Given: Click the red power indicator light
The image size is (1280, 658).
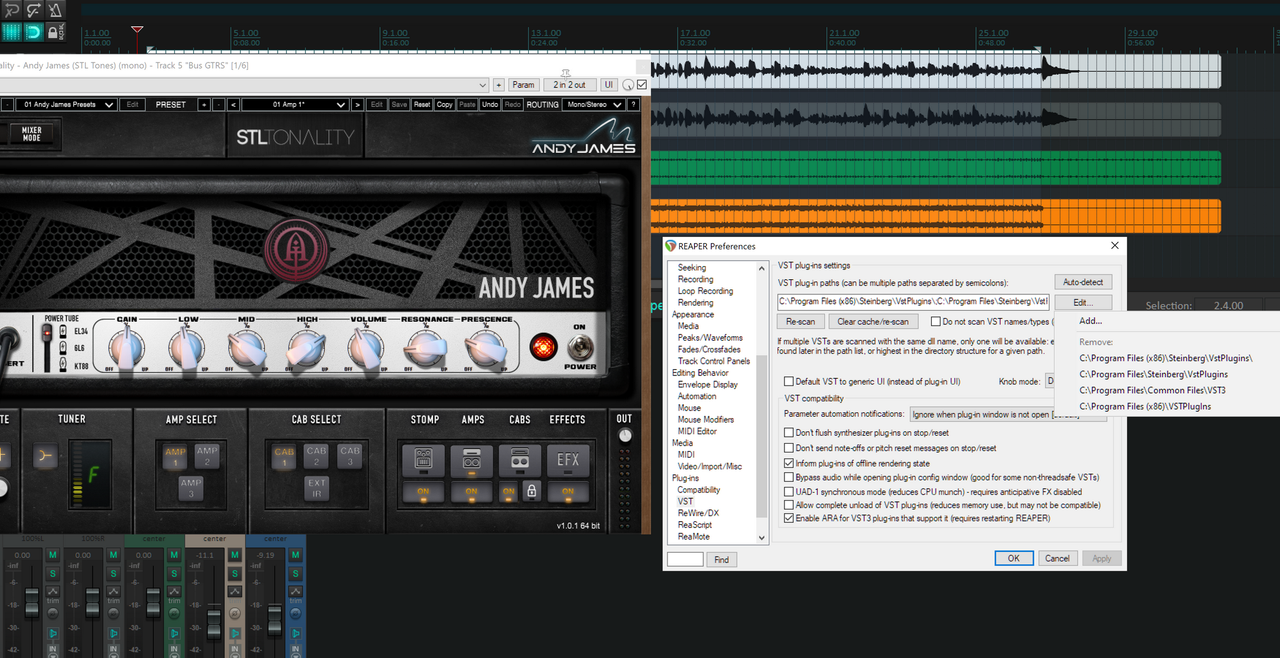Looking at the screenshot, I should coord(545,347).
